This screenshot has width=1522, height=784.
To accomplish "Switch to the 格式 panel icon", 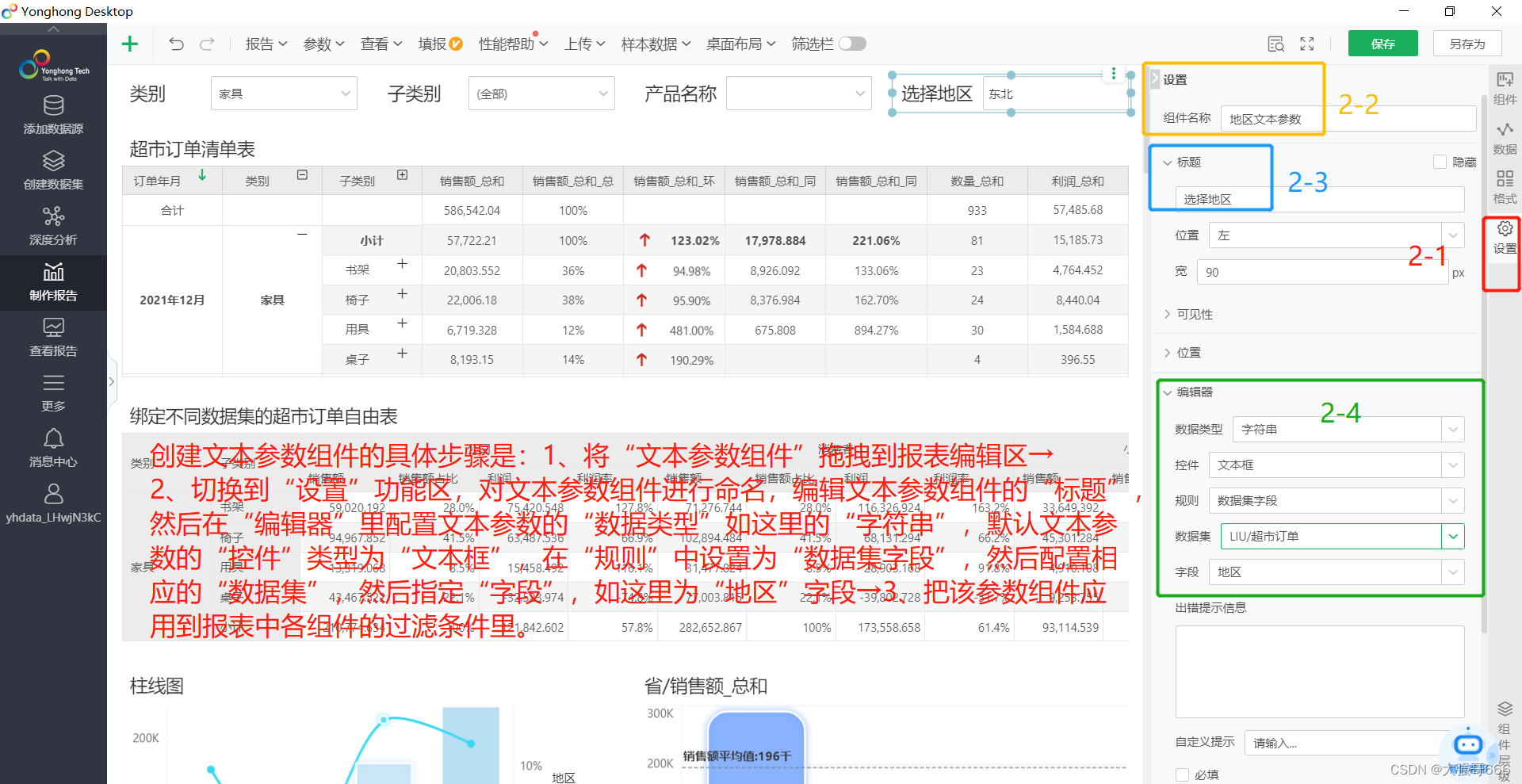I will [x=1505, y=187].
